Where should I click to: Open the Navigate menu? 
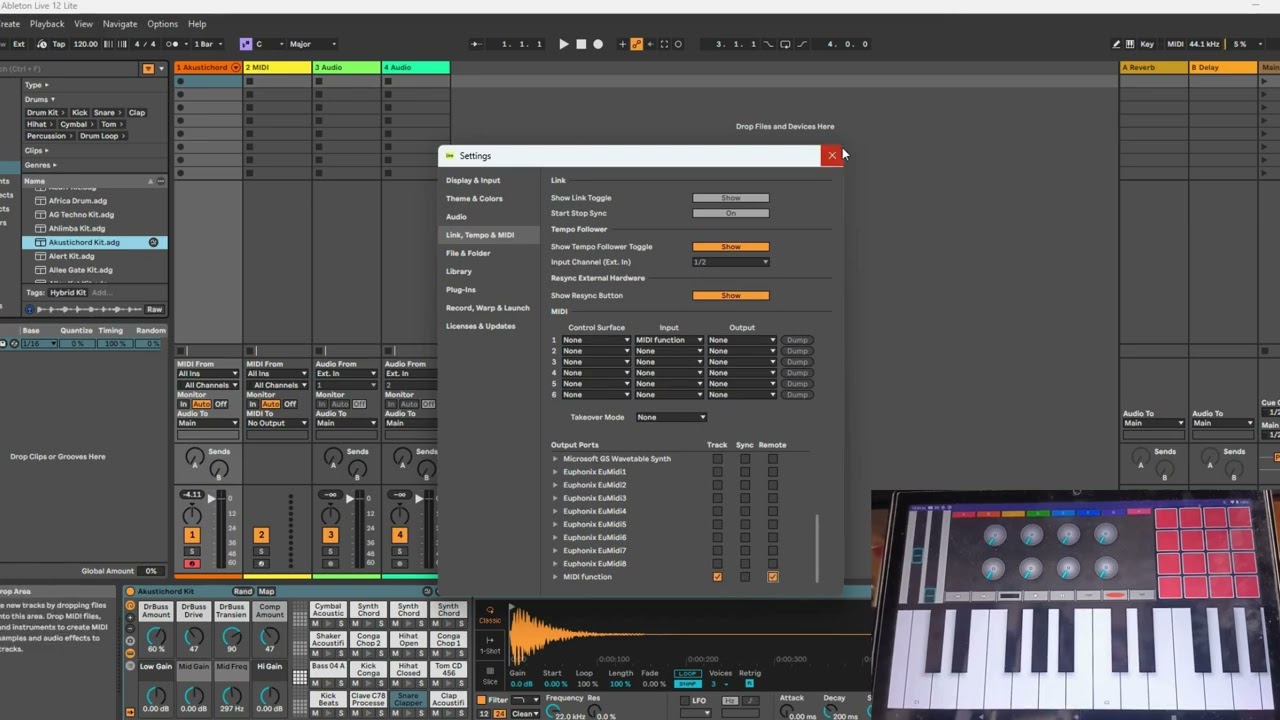pyautogui.click(x=120, y=24)
